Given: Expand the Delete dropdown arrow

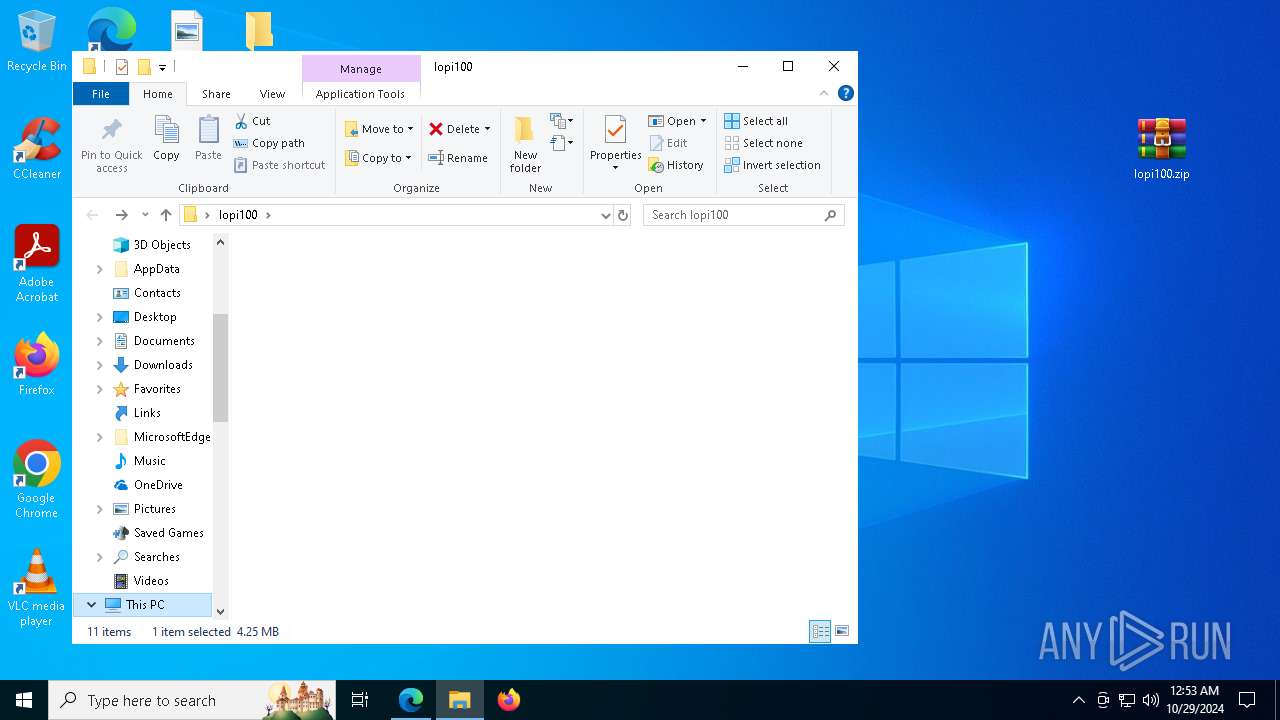Looking at the screenshot, I should point(487,129).
